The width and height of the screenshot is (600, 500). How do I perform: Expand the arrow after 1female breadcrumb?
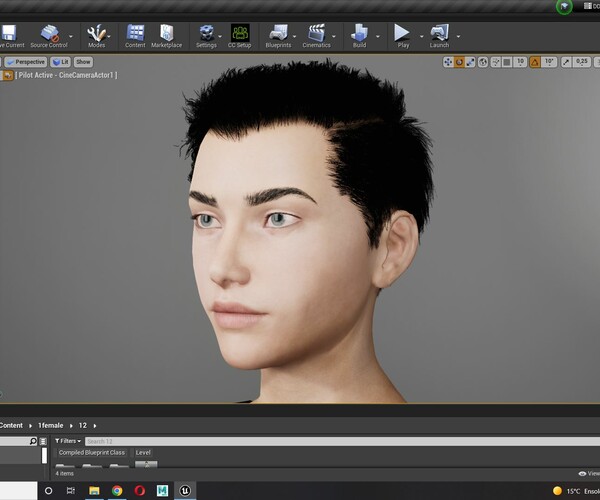(71, 426)
